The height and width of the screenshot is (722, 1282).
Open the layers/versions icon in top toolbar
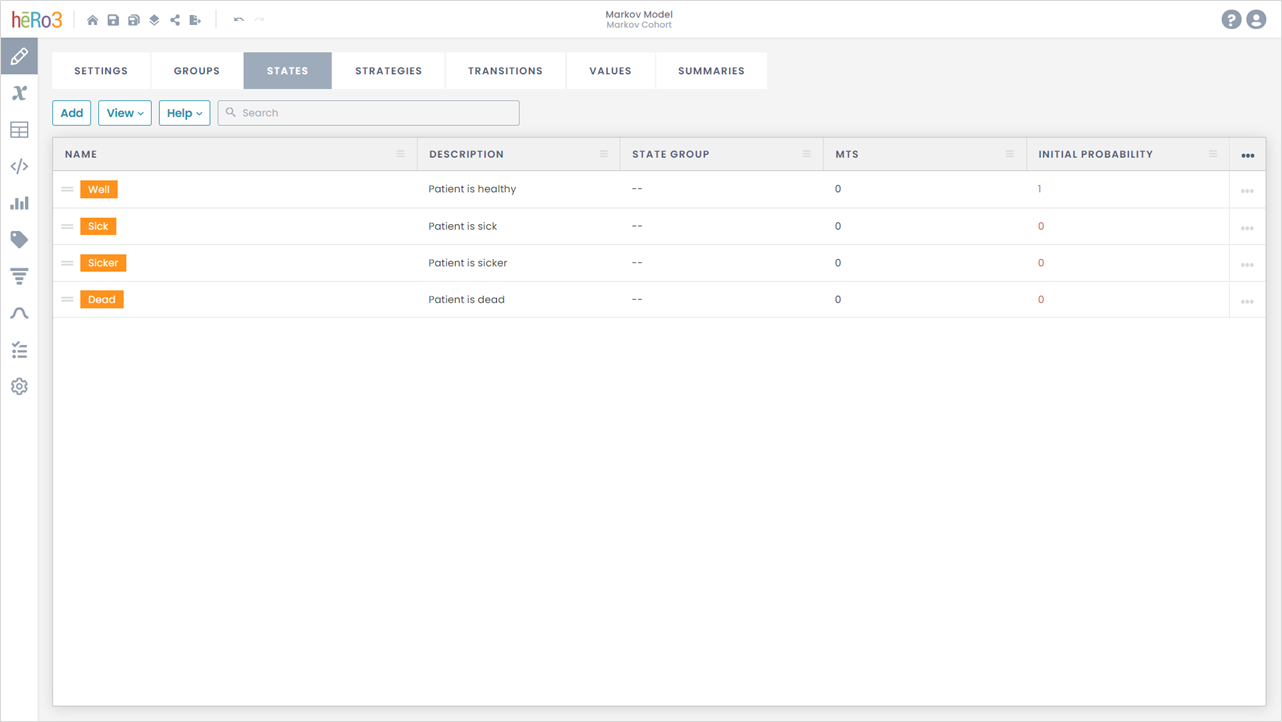pyautogui.click(x=154, y=20)
